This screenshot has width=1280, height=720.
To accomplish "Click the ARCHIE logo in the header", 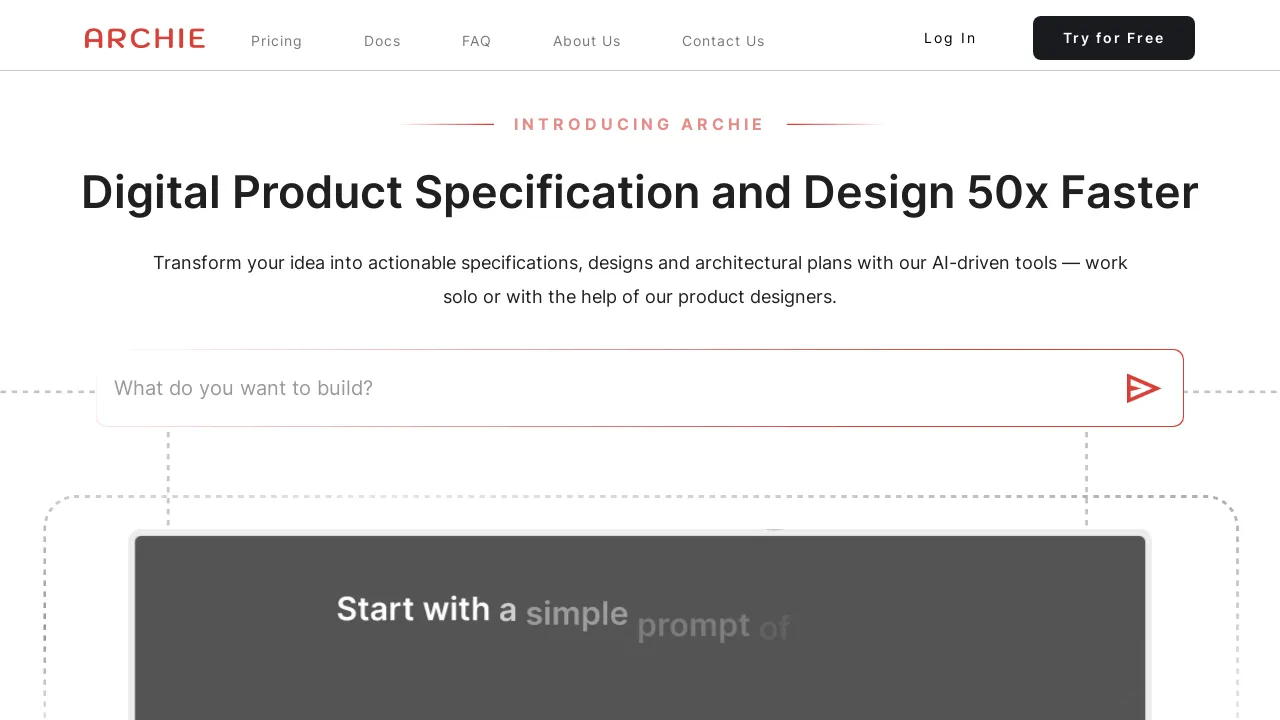I will pyautogui.click(x=145, y=39).
